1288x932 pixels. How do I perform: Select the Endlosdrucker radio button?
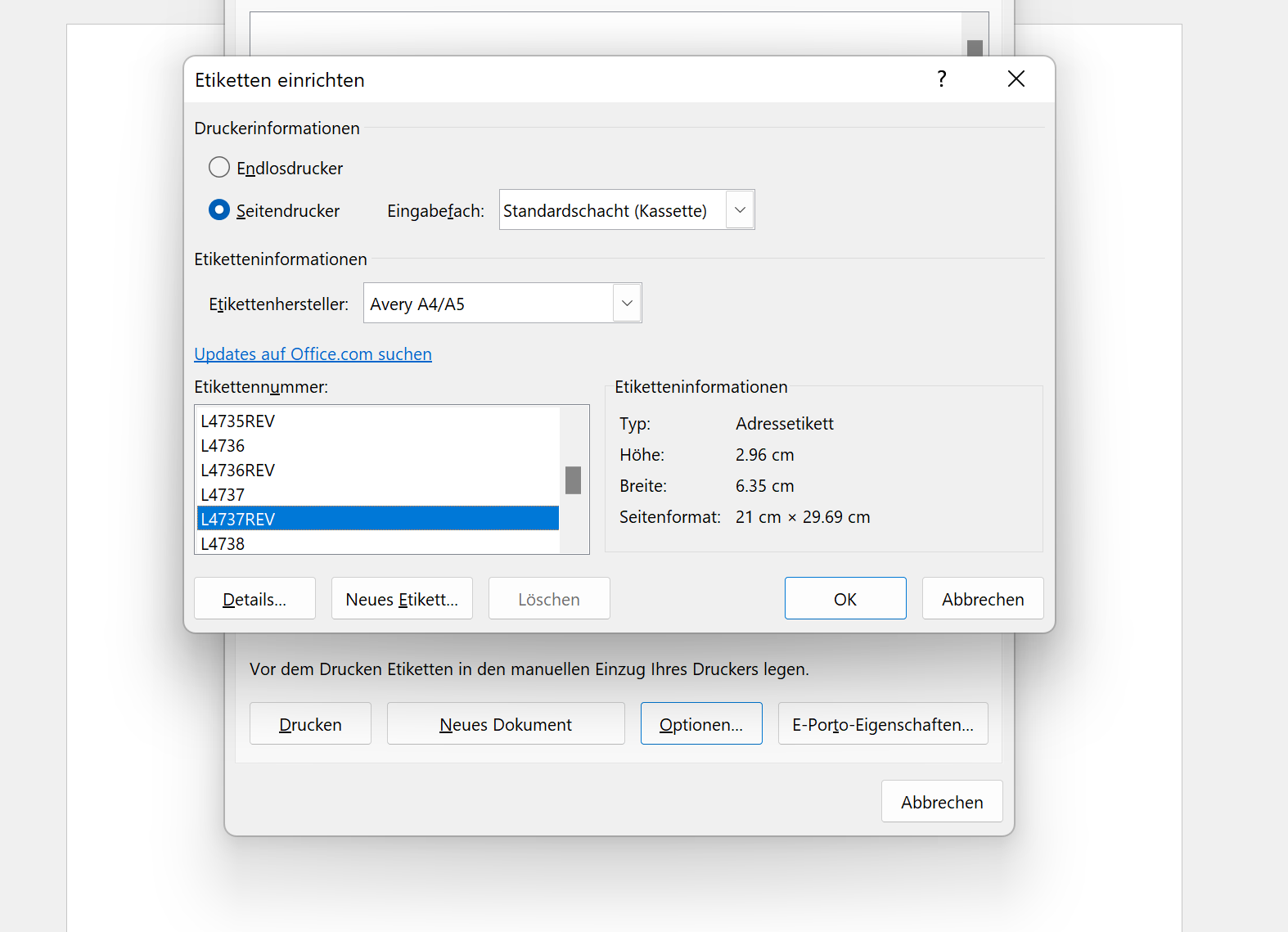coord(219,168)
